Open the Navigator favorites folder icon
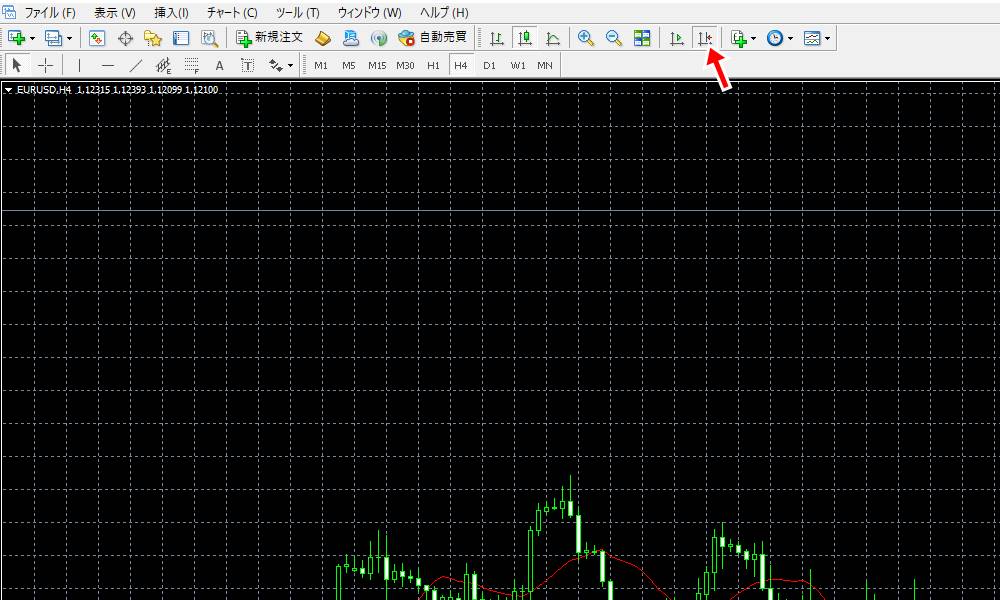The width and height of the screenshot is (1000, 600). [153, 38]
